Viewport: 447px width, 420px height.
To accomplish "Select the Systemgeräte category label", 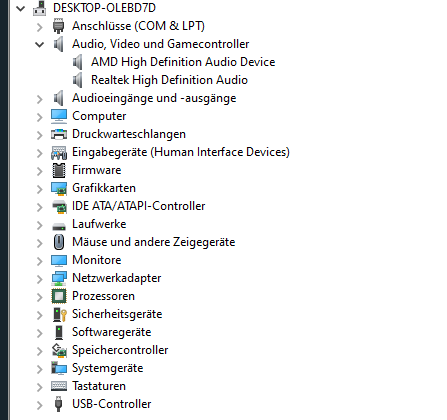I will 108,368.
